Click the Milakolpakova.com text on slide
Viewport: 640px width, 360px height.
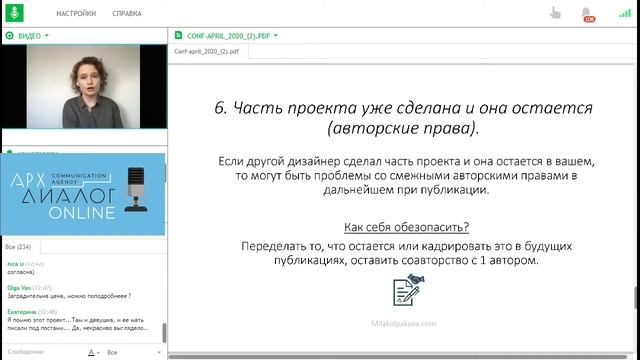click(404, 324)
